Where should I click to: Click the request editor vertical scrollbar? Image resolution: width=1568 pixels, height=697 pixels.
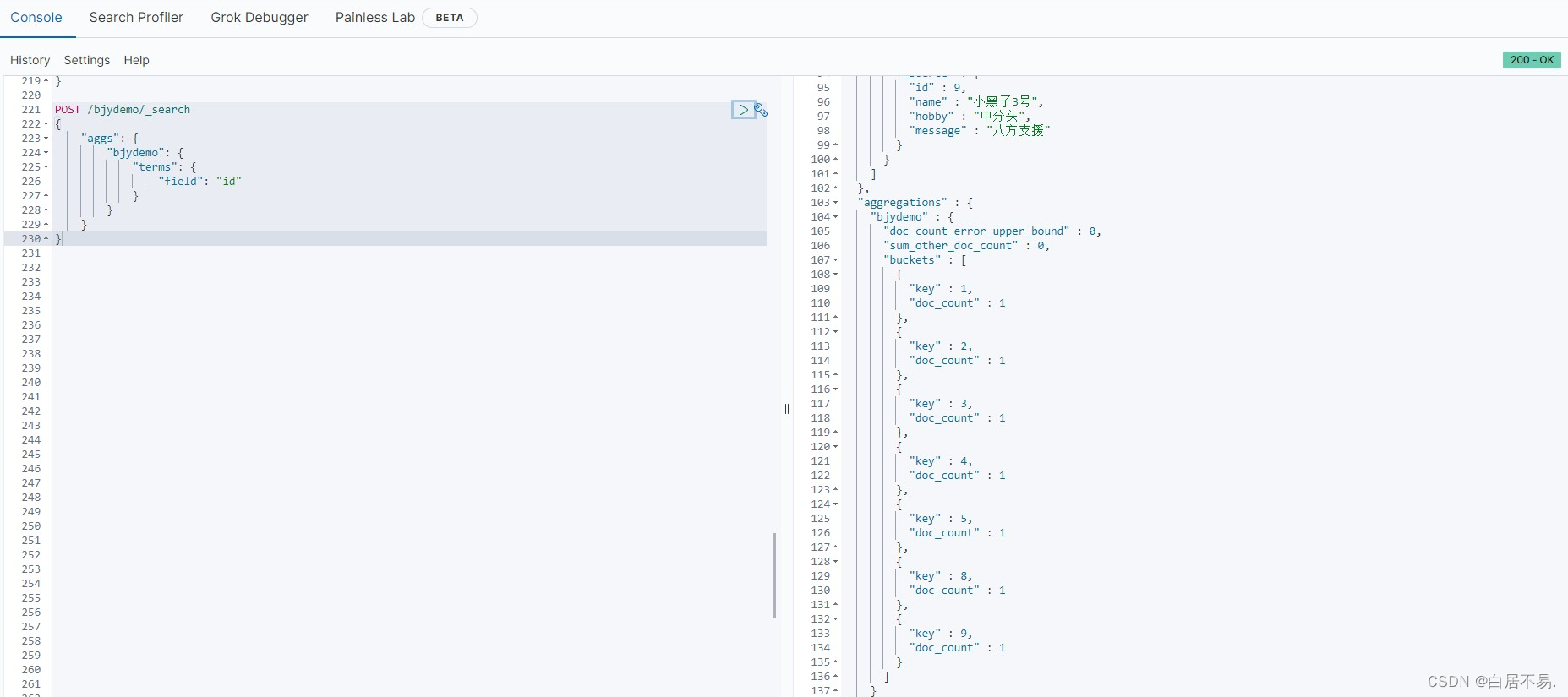tap(774, 575)
